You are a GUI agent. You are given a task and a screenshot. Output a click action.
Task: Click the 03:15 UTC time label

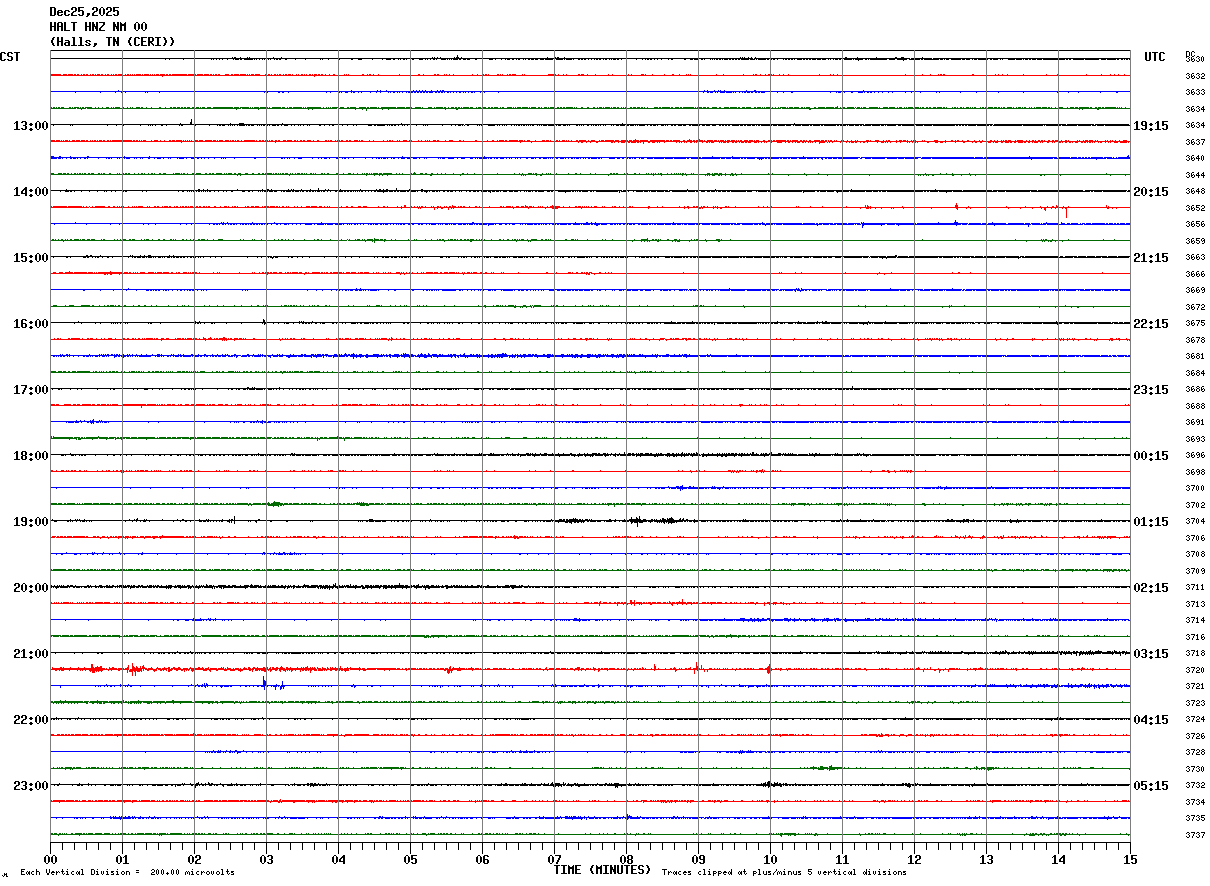pyautogui.click(x=1151, y=654)
